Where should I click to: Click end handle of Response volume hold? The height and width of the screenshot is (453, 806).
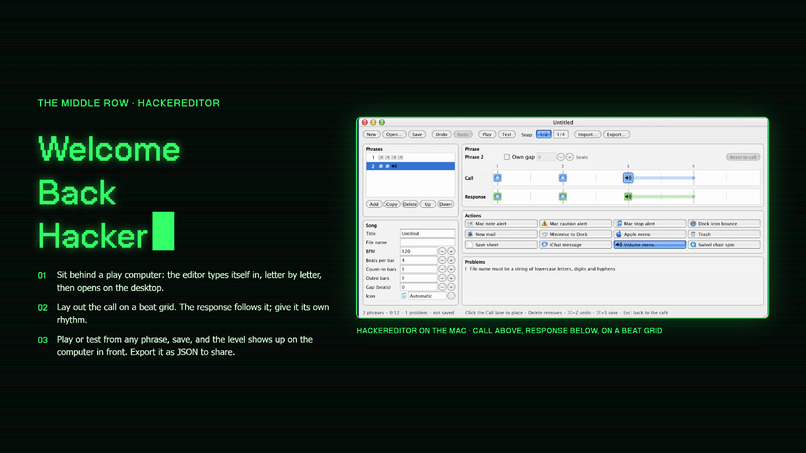pyautogui.click(x=693, y=196)
